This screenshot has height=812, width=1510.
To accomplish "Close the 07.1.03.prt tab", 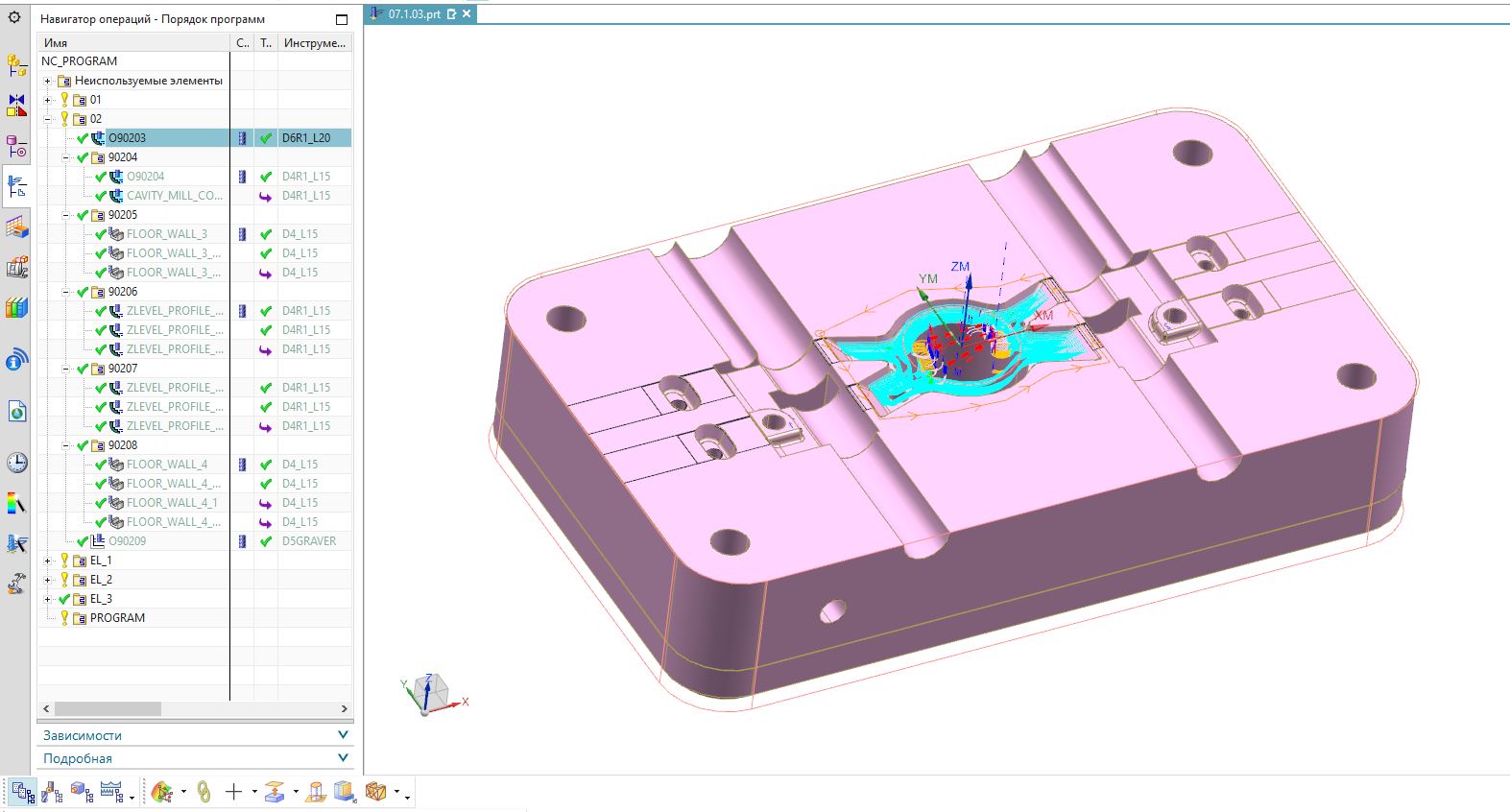I will pos(467,14).
